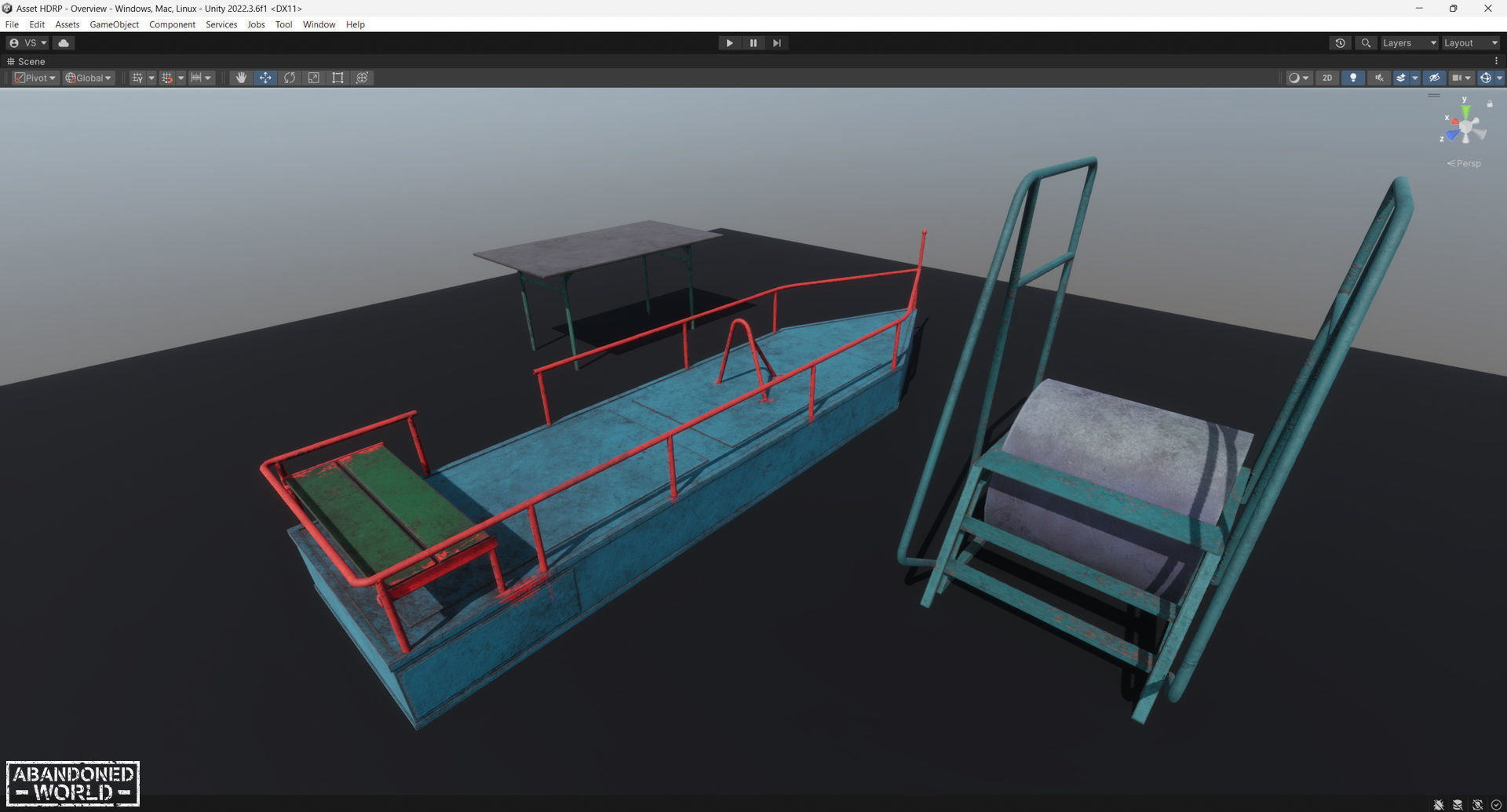Open the draw mode shading dropdown

[1298, 78]
